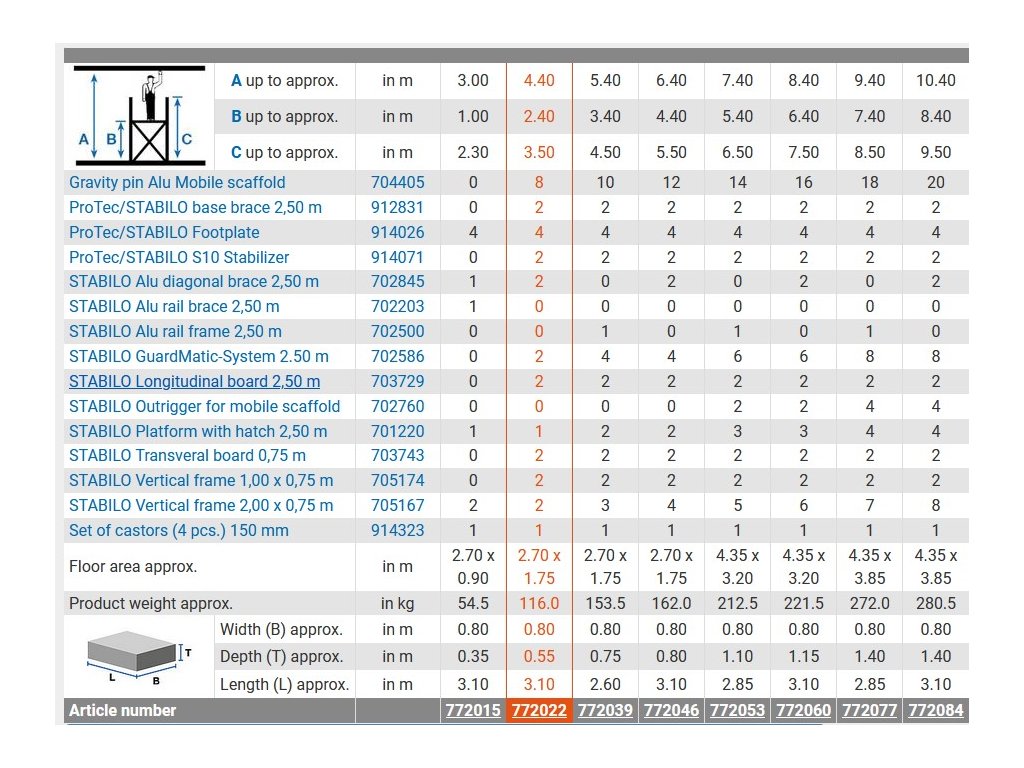The image size is (1024, 768).
Task: Click the scaffold height diagram image
Action: click(139, 116)
